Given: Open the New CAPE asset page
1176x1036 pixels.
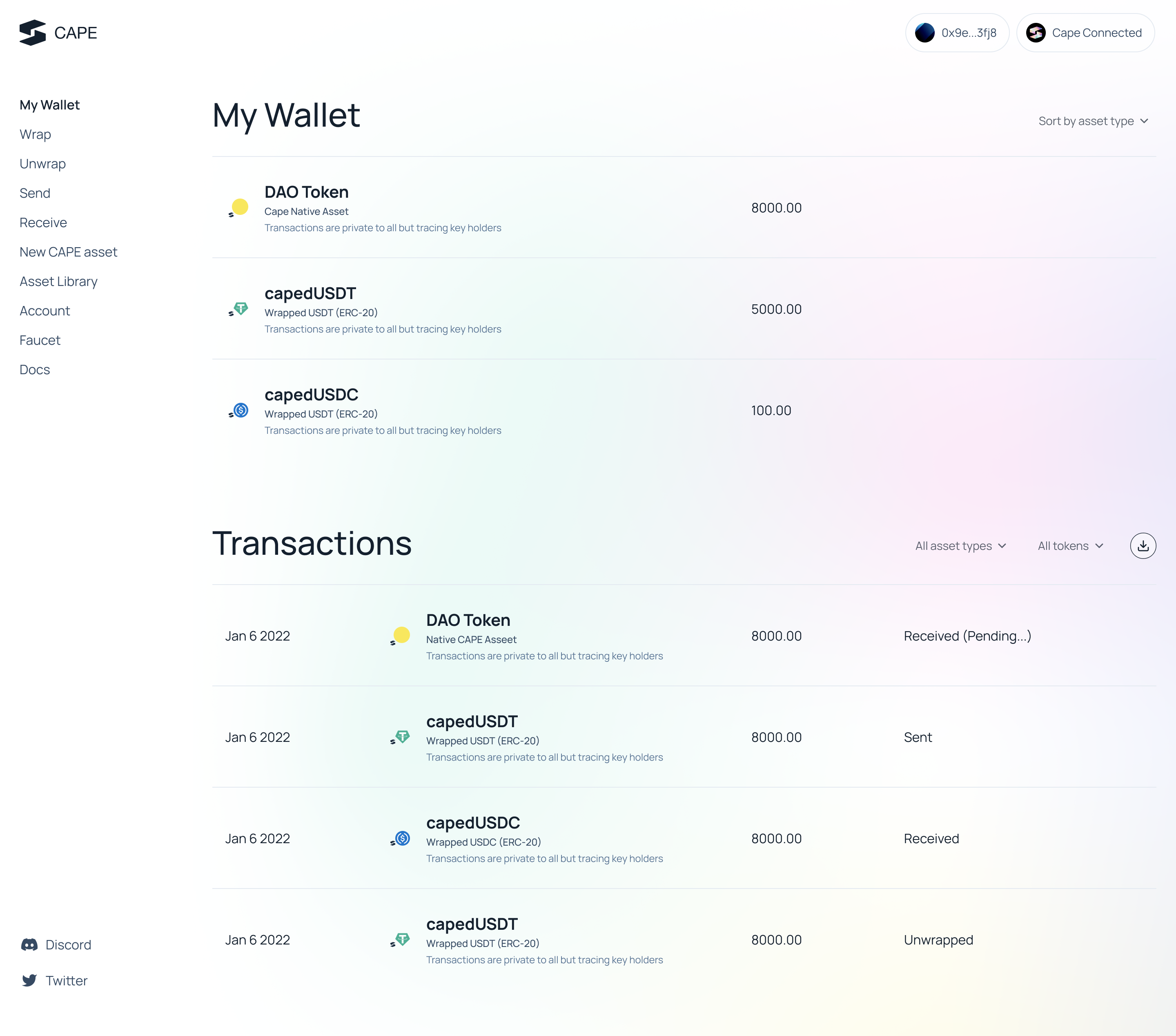Looking at the screenshot, I should 68,251.
